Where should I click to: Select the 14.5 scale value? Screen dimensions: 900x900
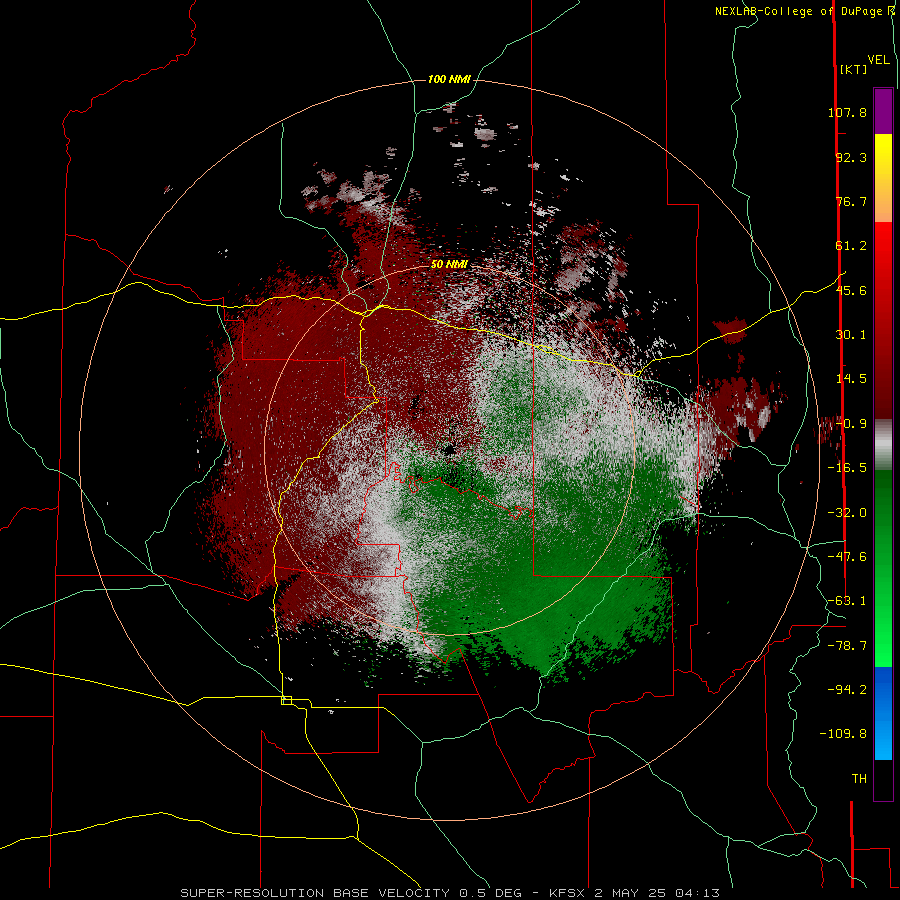851,379
